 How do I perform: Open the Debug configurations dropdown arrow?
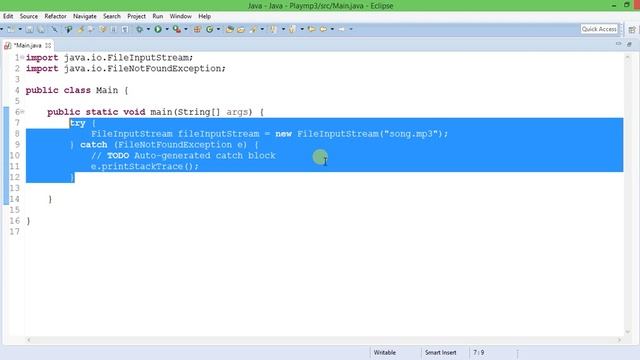click(x=148, y=29)
